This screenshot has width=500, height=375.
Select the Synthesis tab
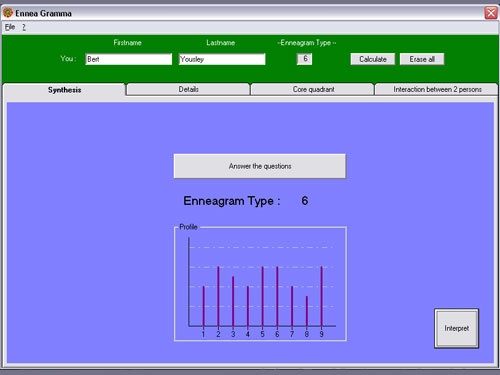[x=64, y=90]
